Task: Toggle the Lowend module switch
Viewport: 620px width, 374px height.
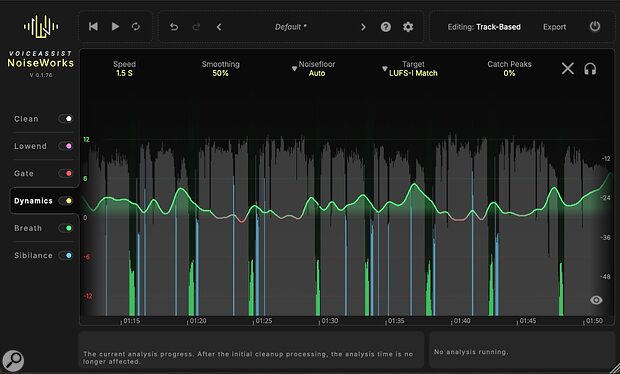Action: tap(66, 146)
